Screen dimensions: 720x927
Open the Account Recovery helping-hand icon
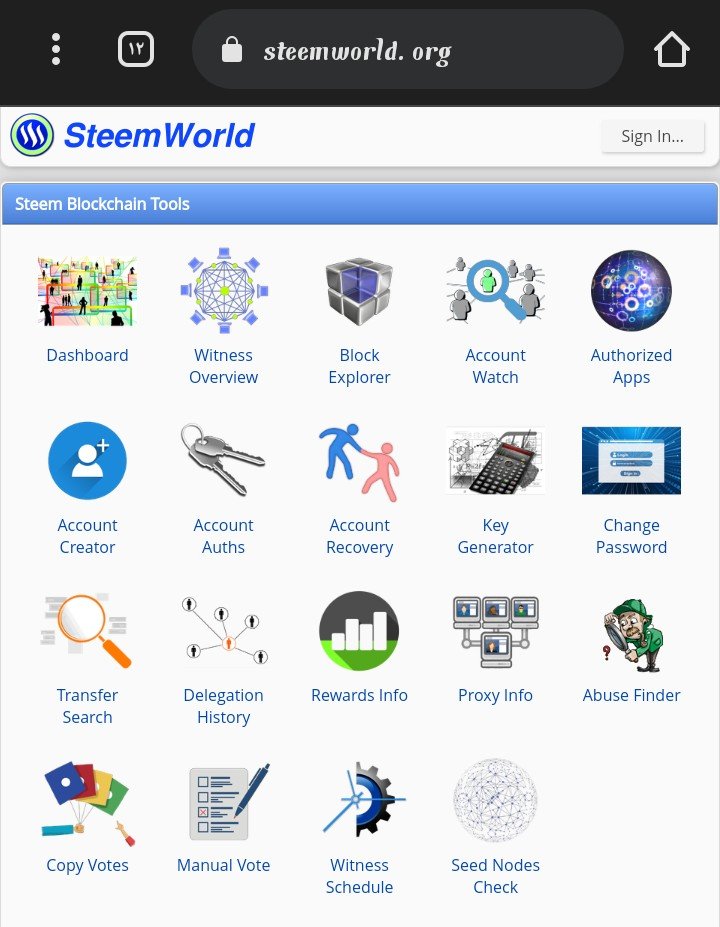[x=359, y=462]
